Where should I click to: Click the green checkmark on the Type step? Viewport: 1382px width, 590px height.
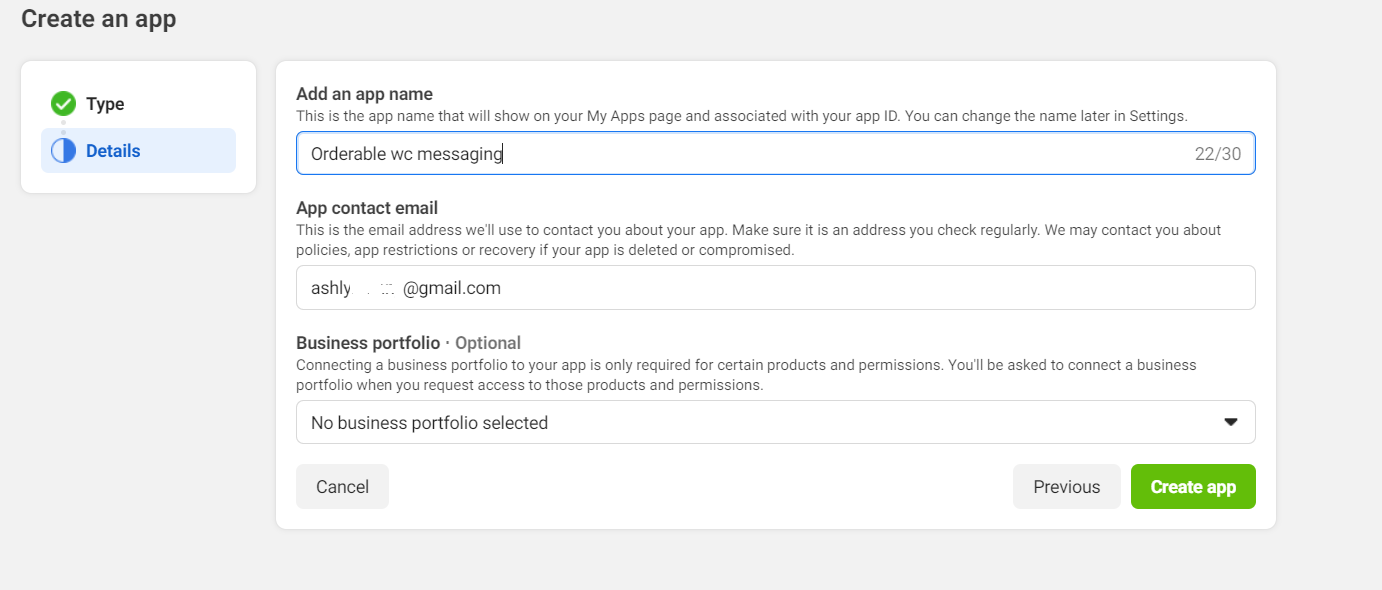[x=63, y=103]
